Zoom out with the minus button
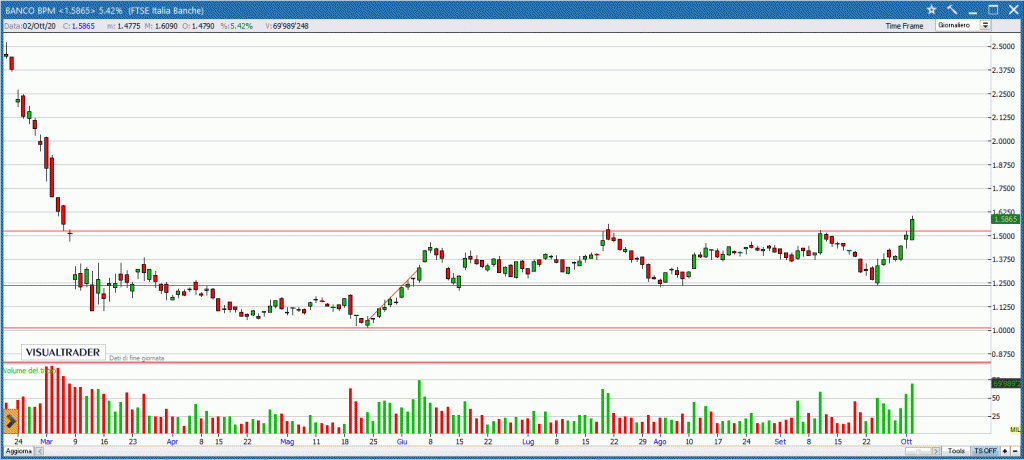The image size is (1024, 460). tap(1014, 452)
